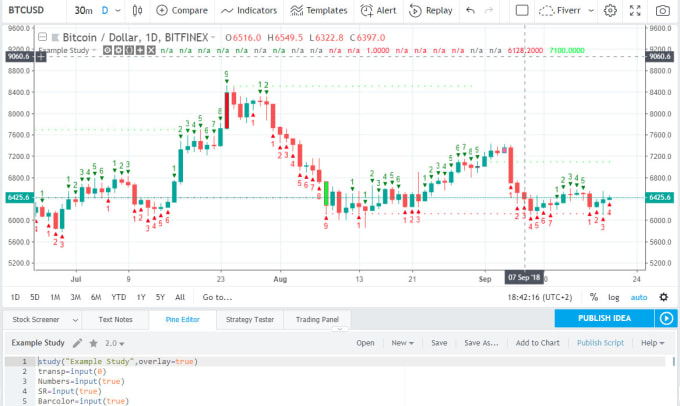
Task: Click Open in Pine Editor
Action: pos(365,343)
